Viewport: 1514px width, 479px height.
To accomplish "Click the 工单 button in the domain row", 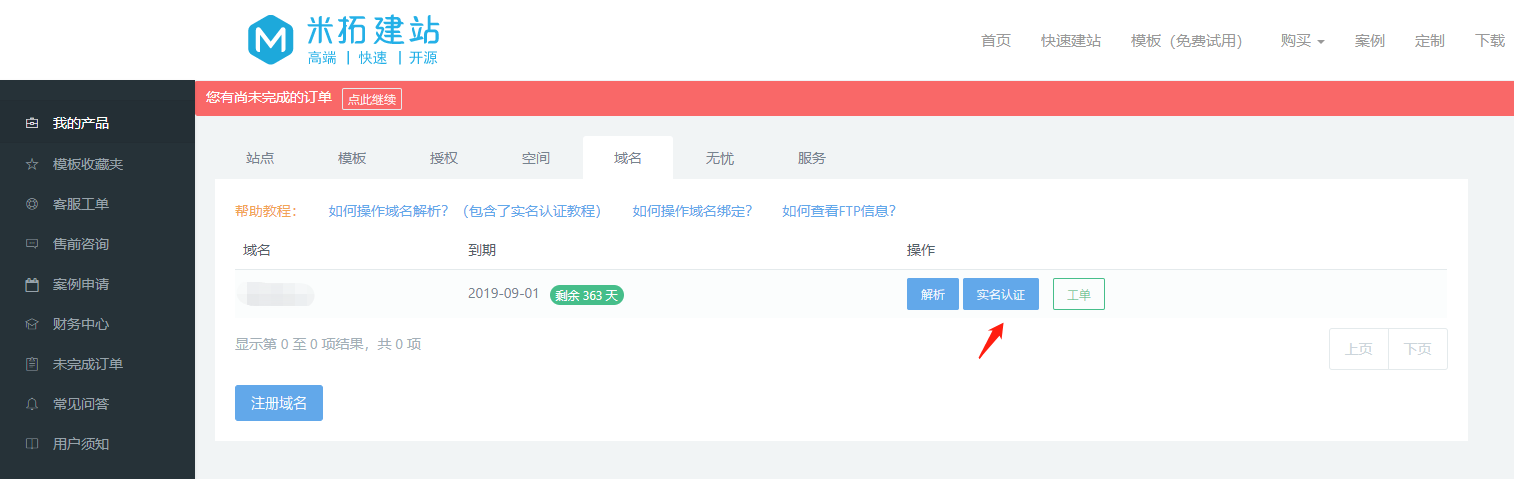I will pyautogui.click(x=1079, y=294).
